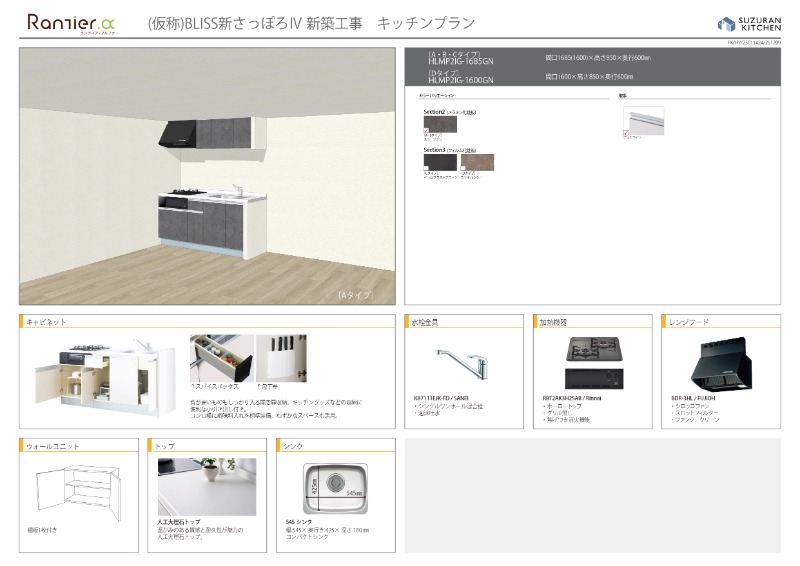
Task: Click the Suzuran Kitchen logo
Action: click(x=749, y=23)
